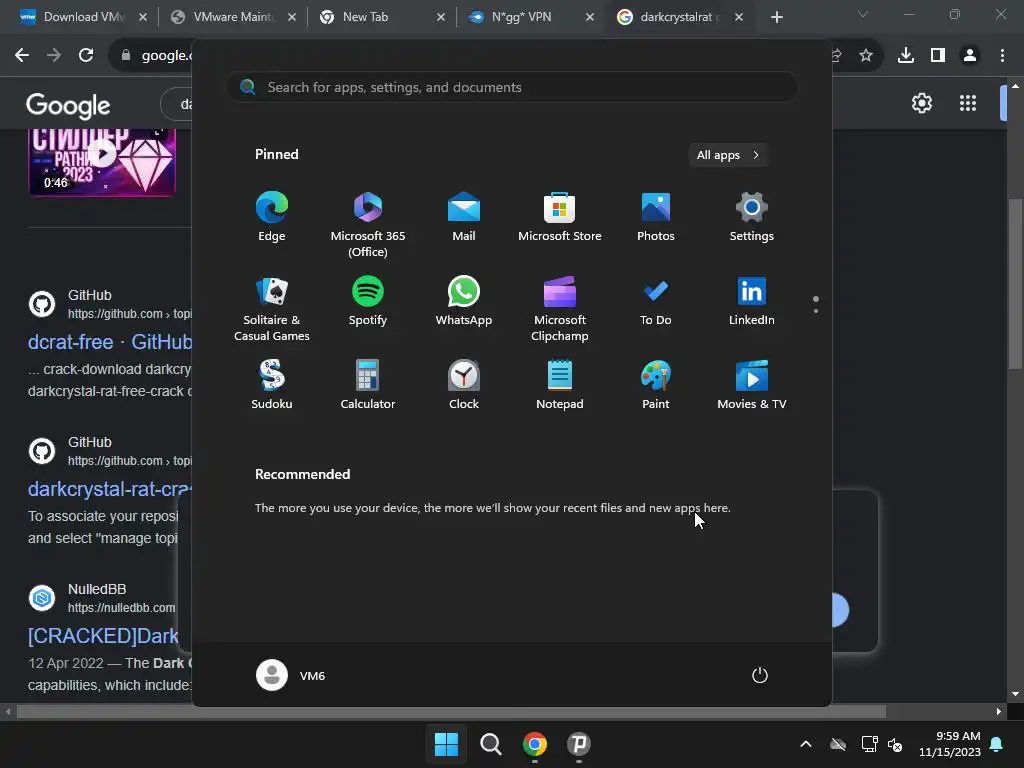The height and width of the screenshot is (768, 1024).
Task: Launch Movies & TV
Action: coord(752,385)
